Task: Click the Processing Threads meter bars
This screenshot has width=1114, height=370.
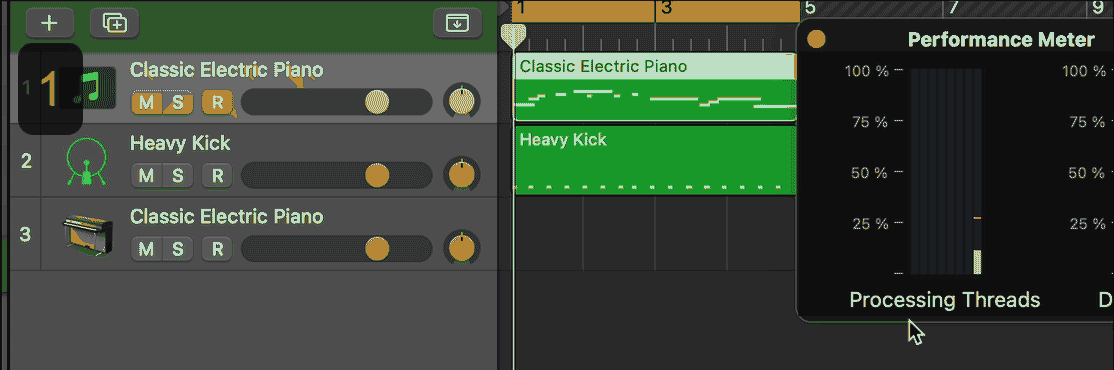Action: click(946, 171)
